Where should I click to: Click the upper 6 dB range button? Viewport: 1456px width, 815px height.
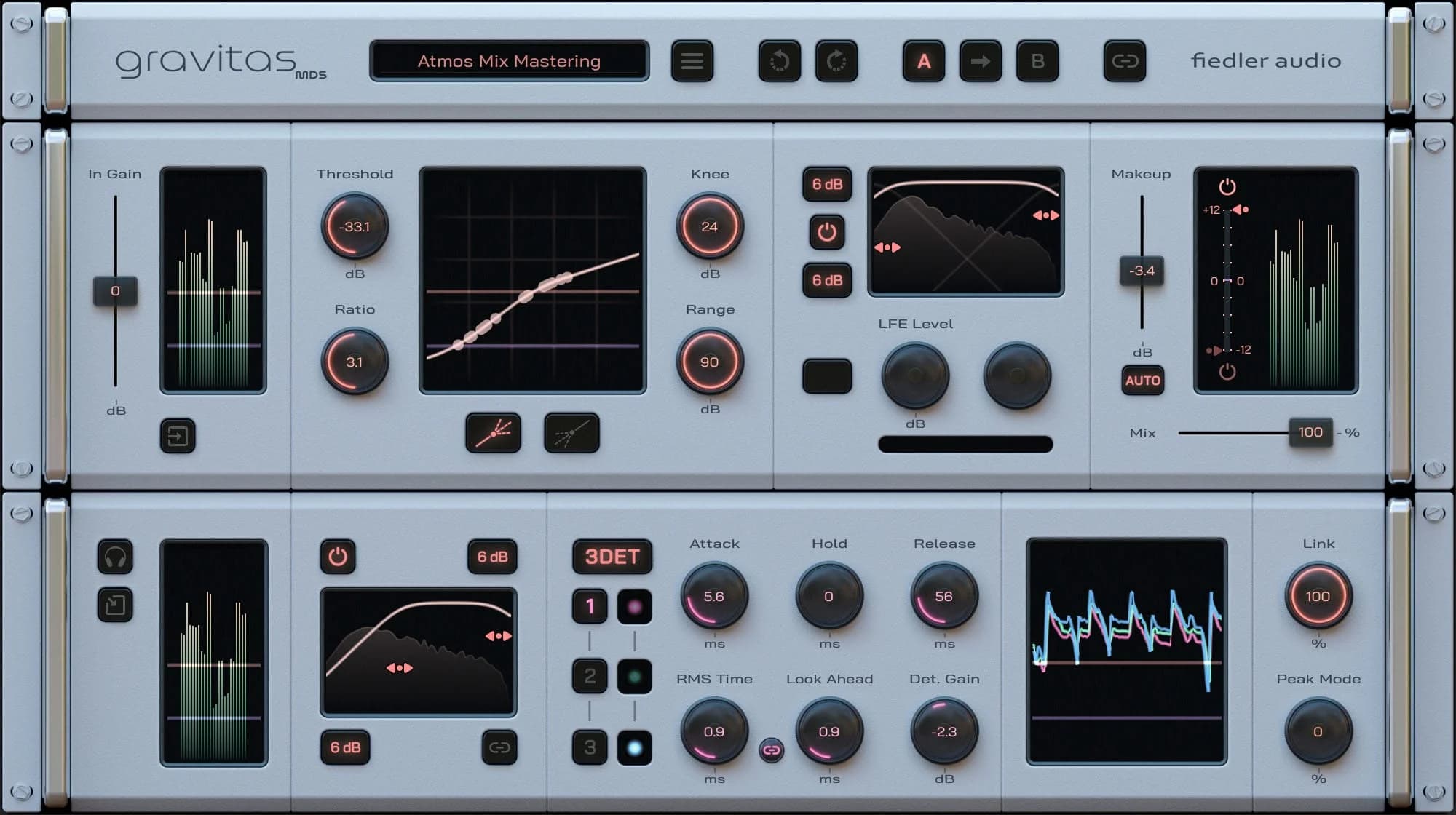(826, 185)
